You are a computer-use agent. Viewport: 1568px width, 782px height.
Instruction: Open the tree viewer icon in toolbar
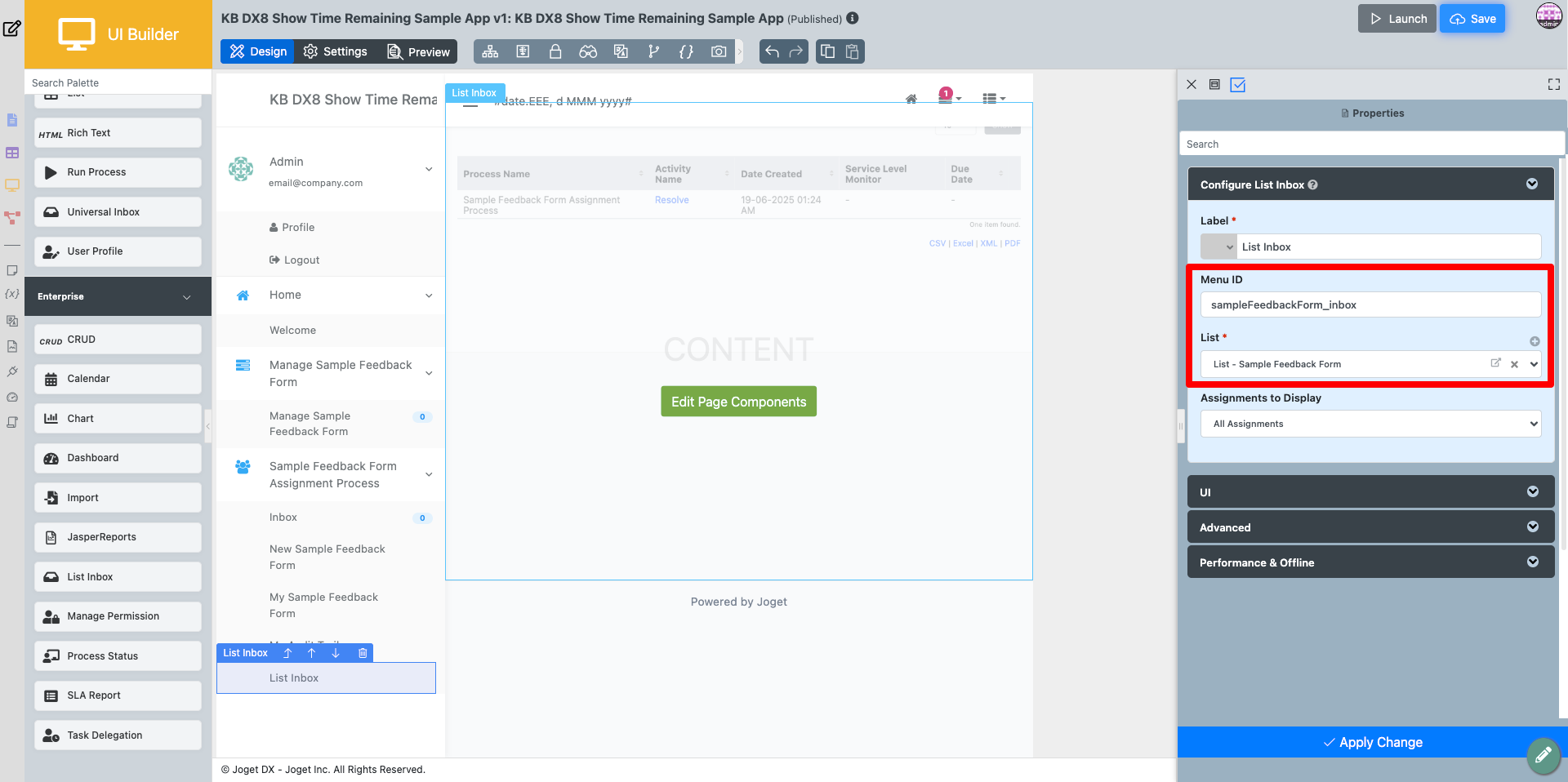490,51
